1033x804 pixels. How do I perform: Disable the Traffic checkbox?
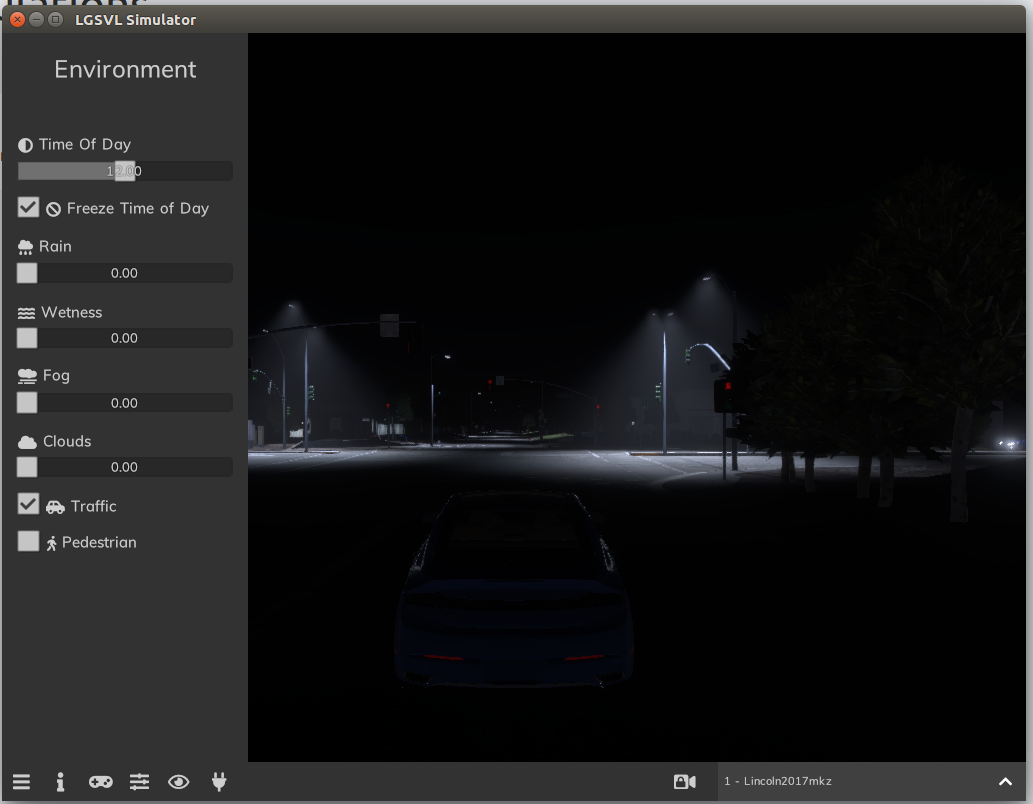tap(27, 504)
